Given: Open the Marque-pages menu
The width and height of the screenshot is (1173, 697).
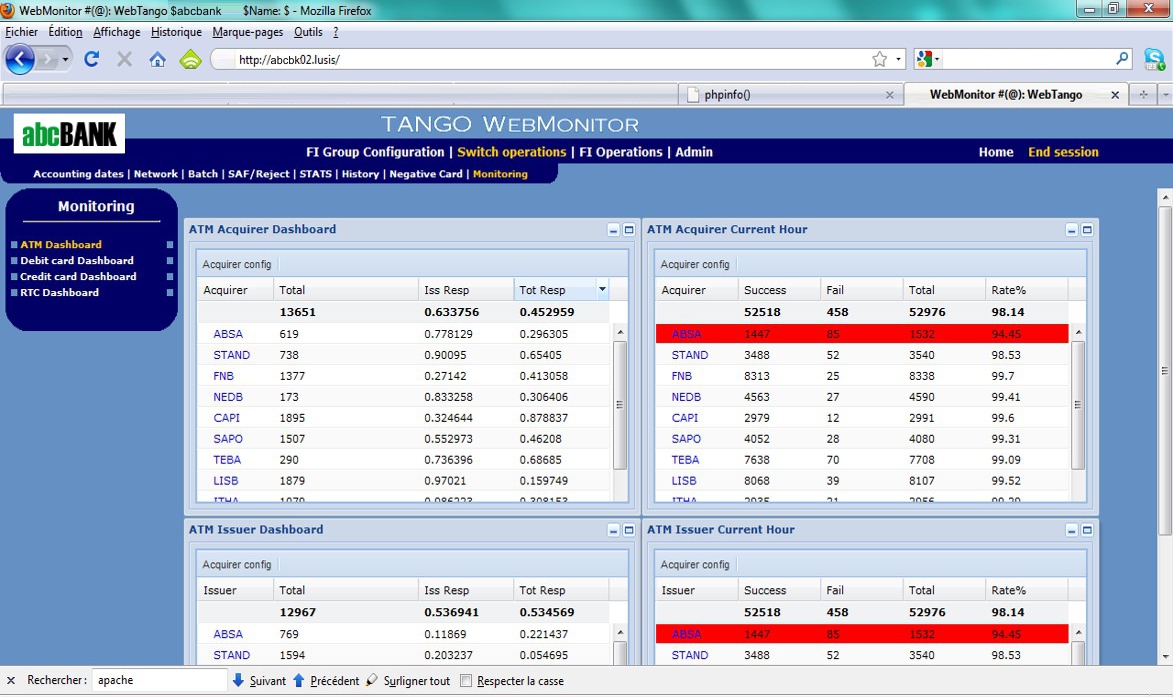Looking at the screenshot, I should click(248, 32).
